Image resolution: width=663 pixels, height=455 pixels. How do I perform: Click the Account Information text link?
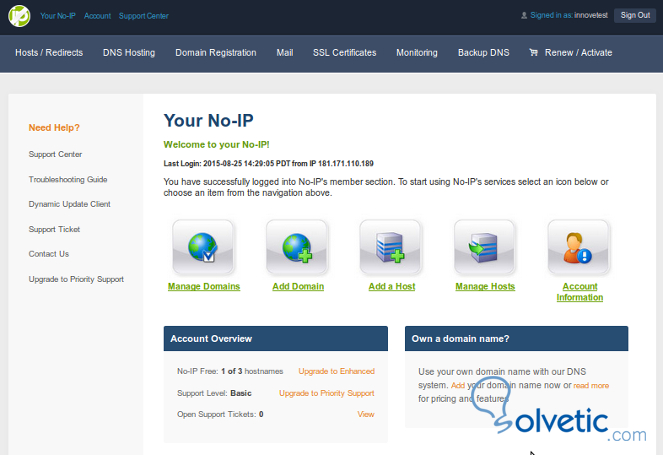pyautogui.click(x=580, y=292)
